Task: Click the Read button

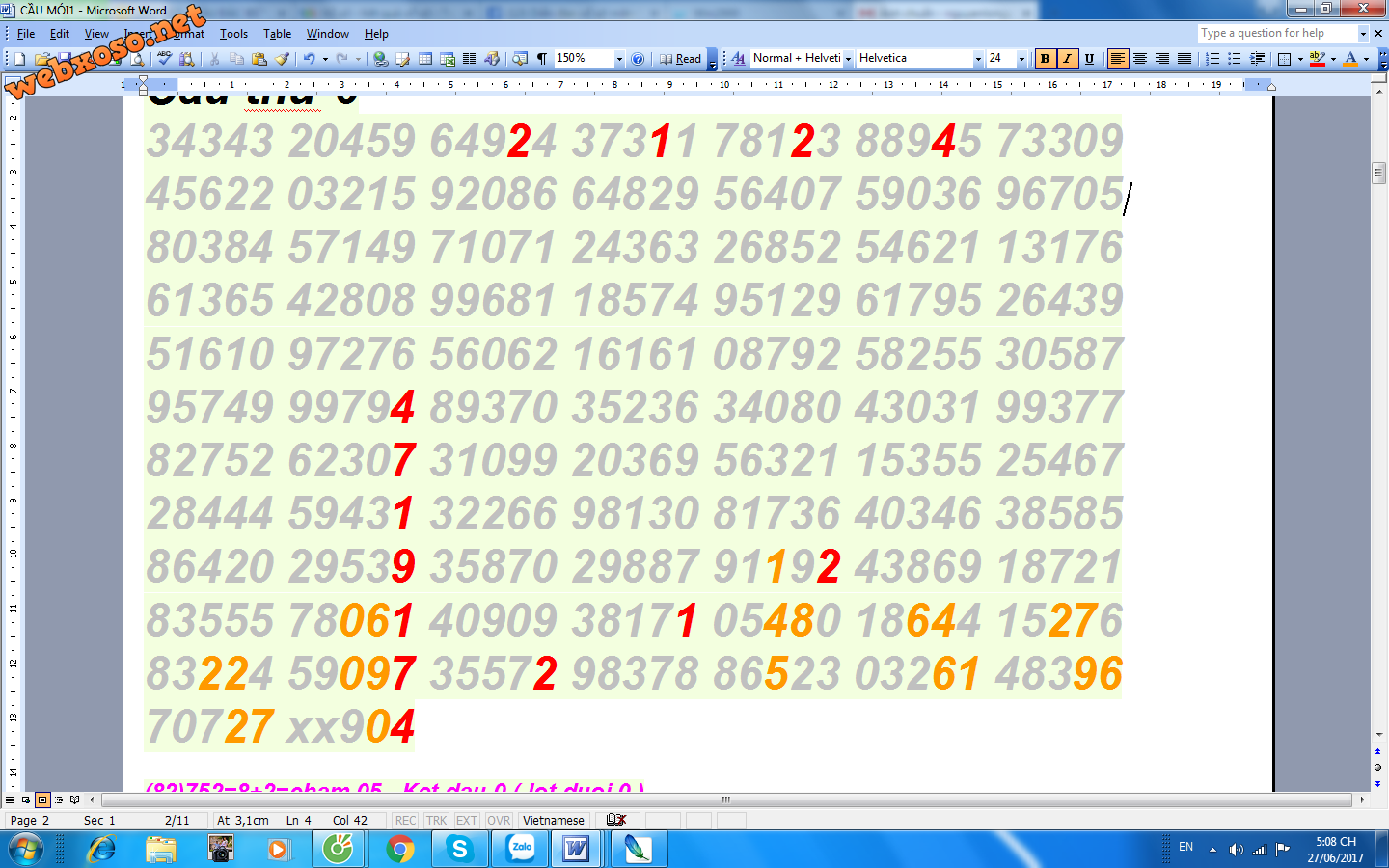Action: click(681, 59)
